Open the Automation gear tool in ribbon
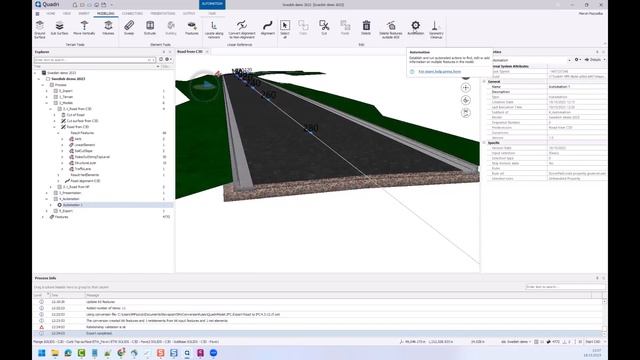This screenshot has width=640, height=360. pyautogui.click(x=416, y=28)
